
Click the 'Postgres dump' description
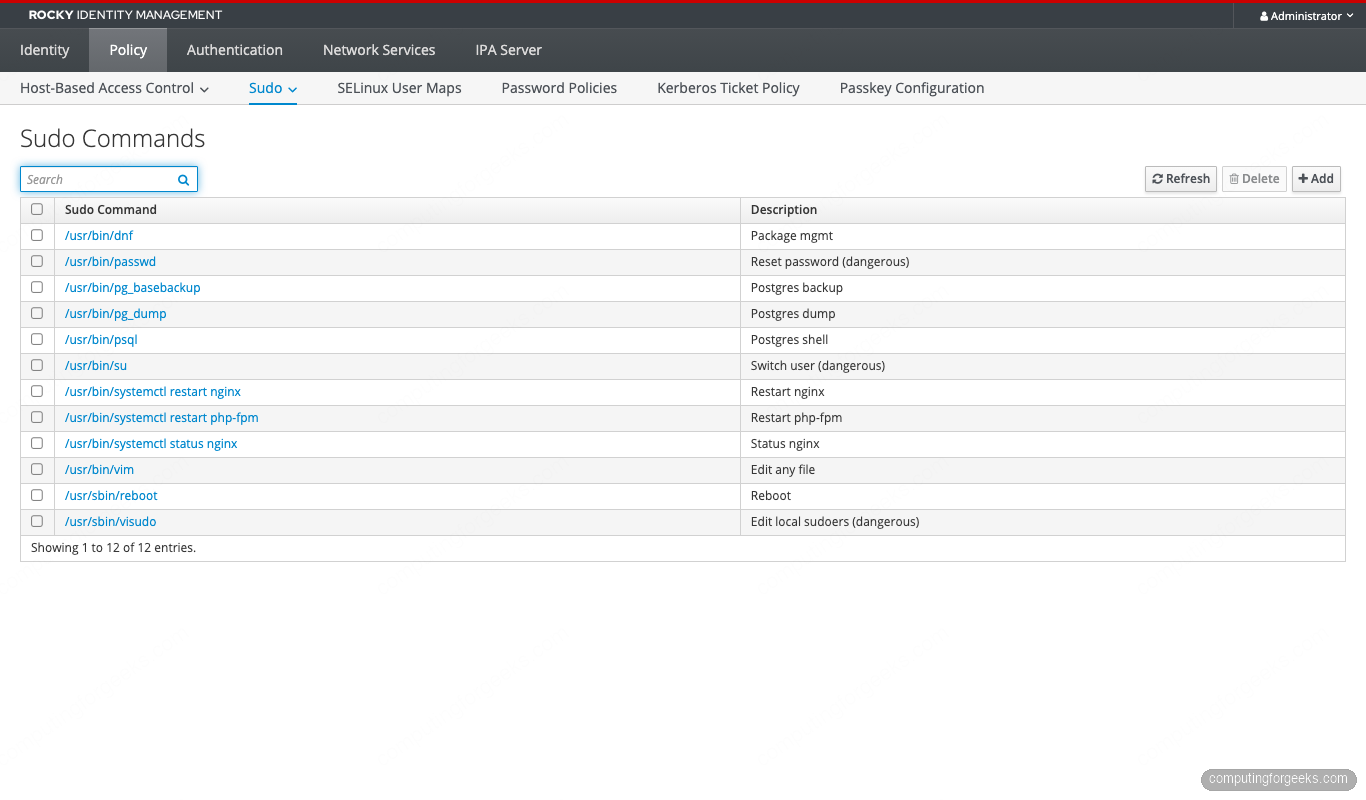(x=793, y=314)
